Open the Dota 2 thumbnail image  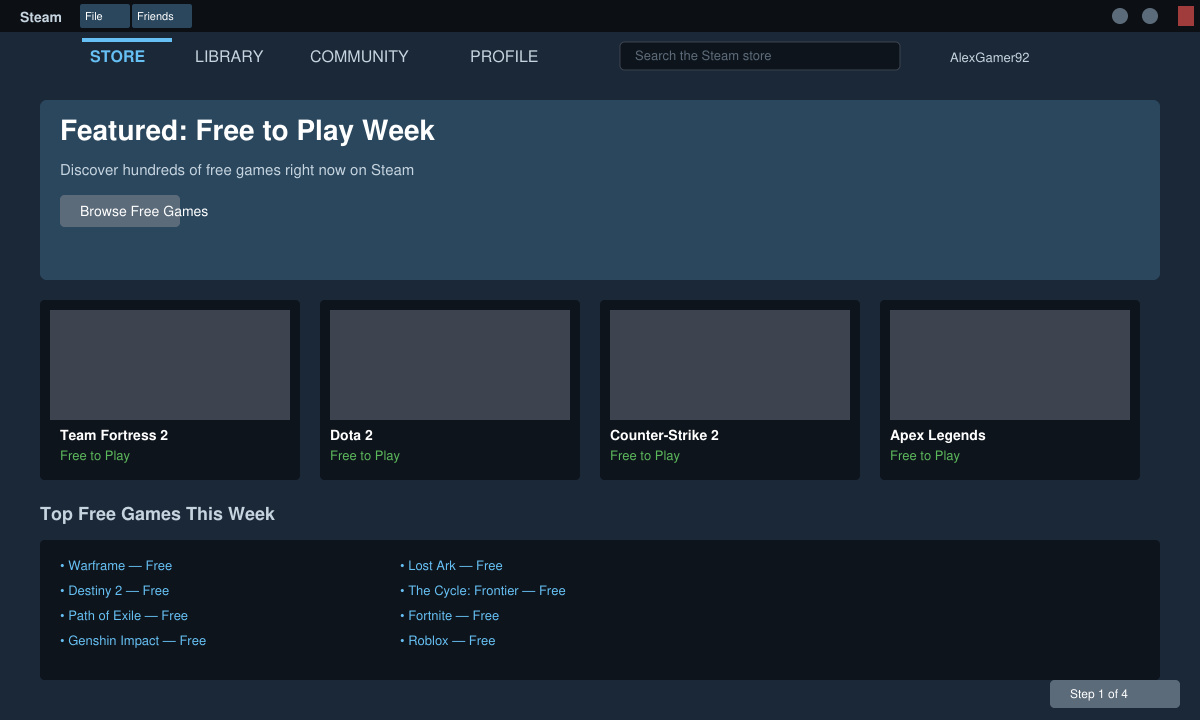pos(450,365)
